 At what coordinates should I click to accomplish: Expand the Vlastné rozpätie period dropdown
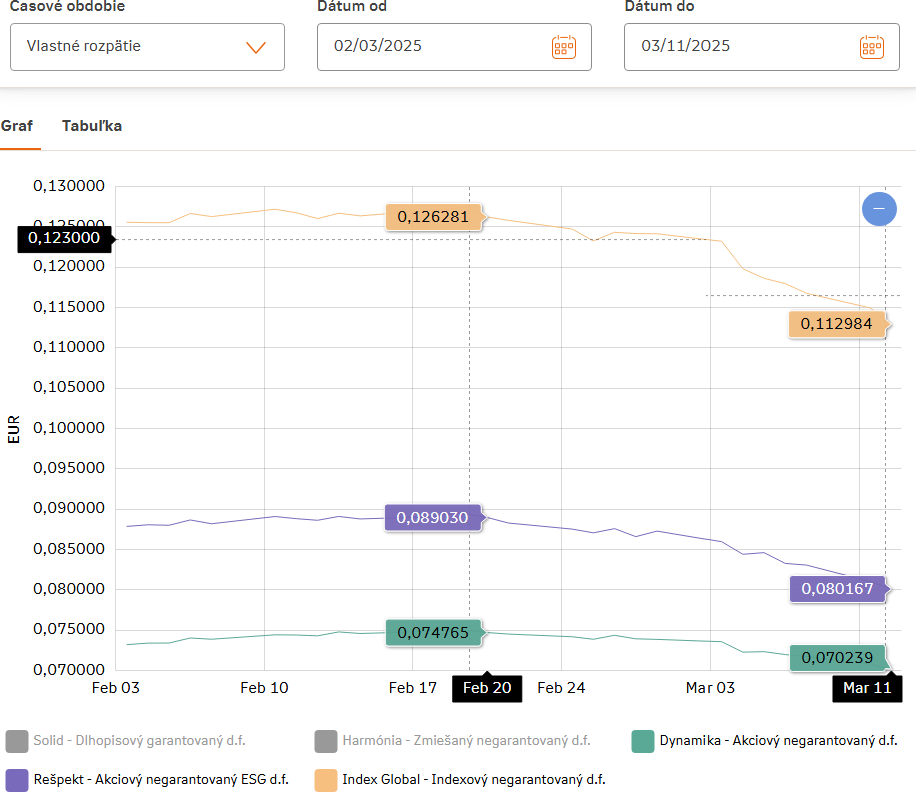(x=147, y=47)
